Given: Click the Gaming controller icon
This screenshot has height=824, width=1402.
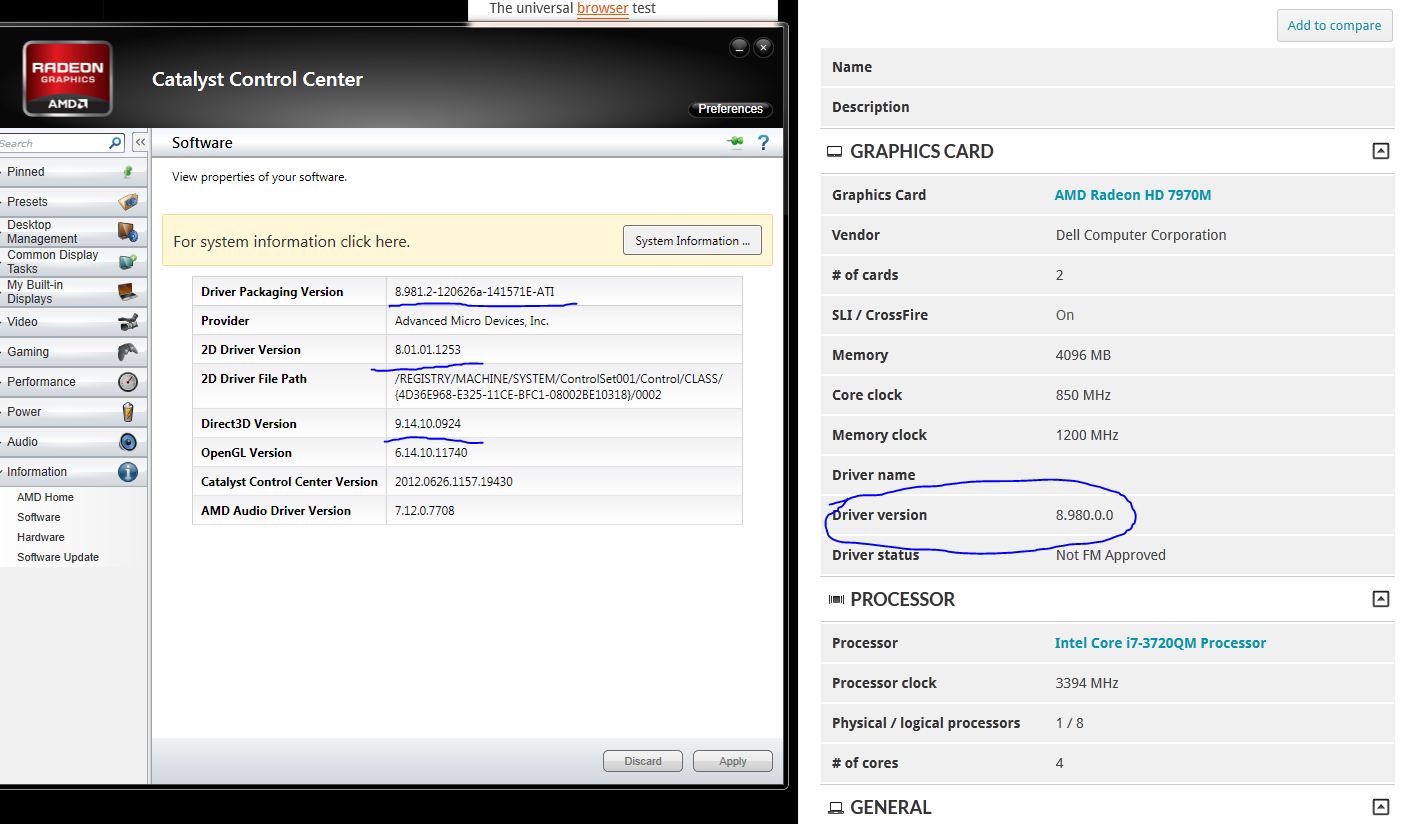Looking at the screenshot, I should pos(128,352).
